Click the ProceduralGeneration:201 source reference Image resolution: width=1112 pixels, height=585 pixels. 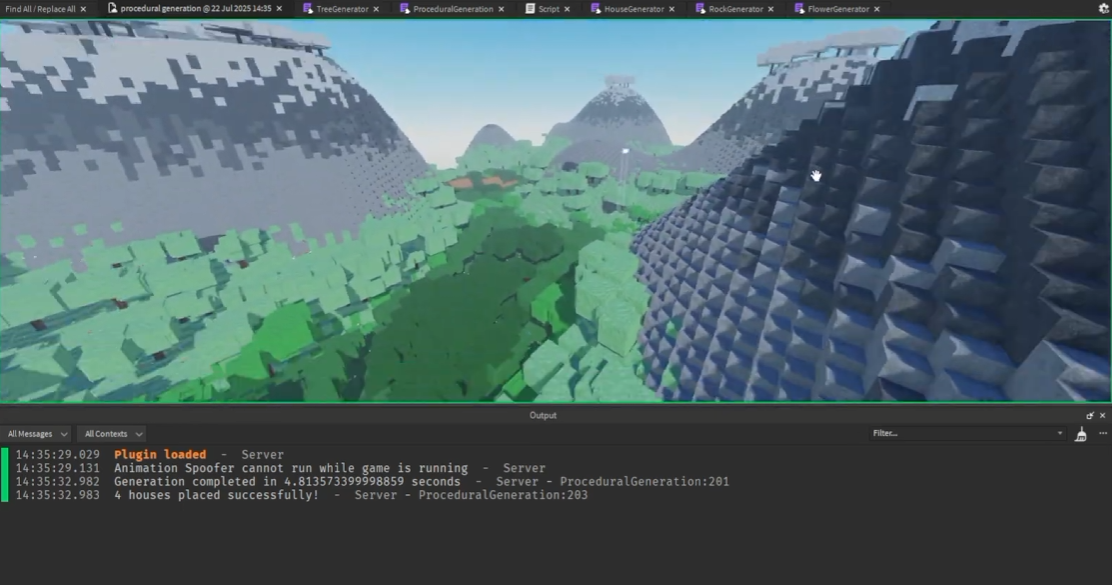[x=644, y=481]
